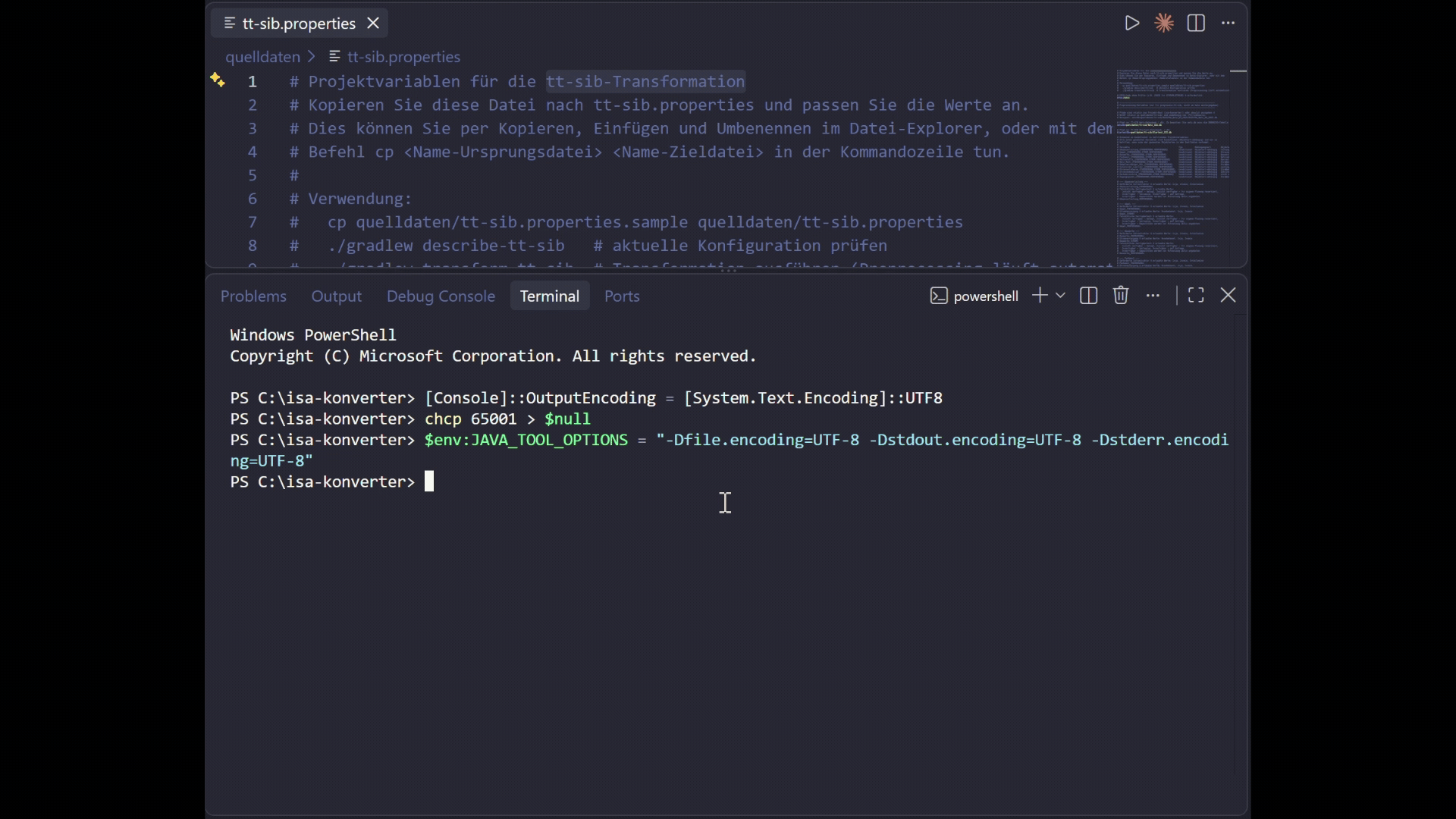This screenshot has height=819, width=1456.
Task: Click the minimap code overview
Action: coord(1172,167)
